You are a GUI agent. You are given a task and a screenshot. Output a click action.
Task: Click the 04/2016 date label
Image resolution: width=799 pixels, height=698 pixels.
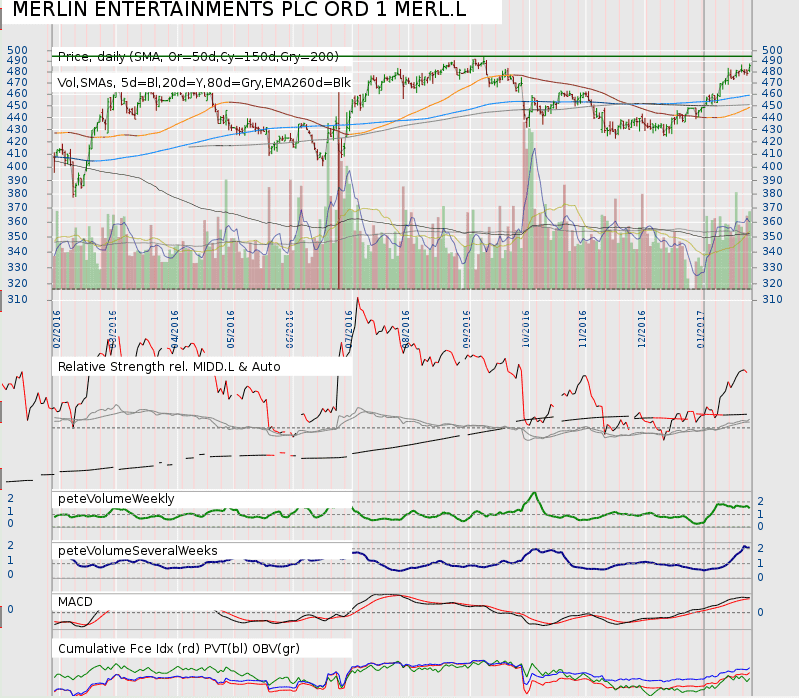(174, 329)
